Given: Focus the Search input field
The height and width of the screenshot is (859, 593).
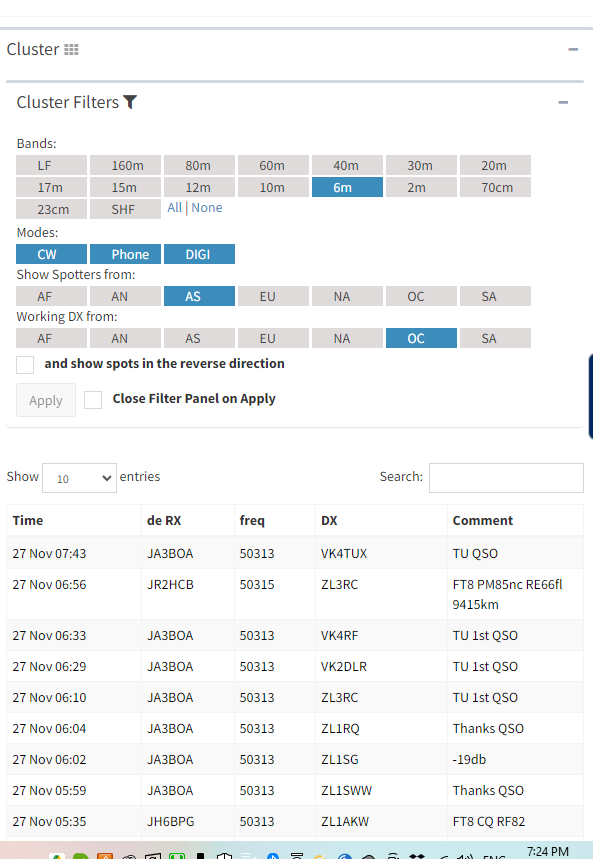Looking at the screenshot, I should (506, 478).
